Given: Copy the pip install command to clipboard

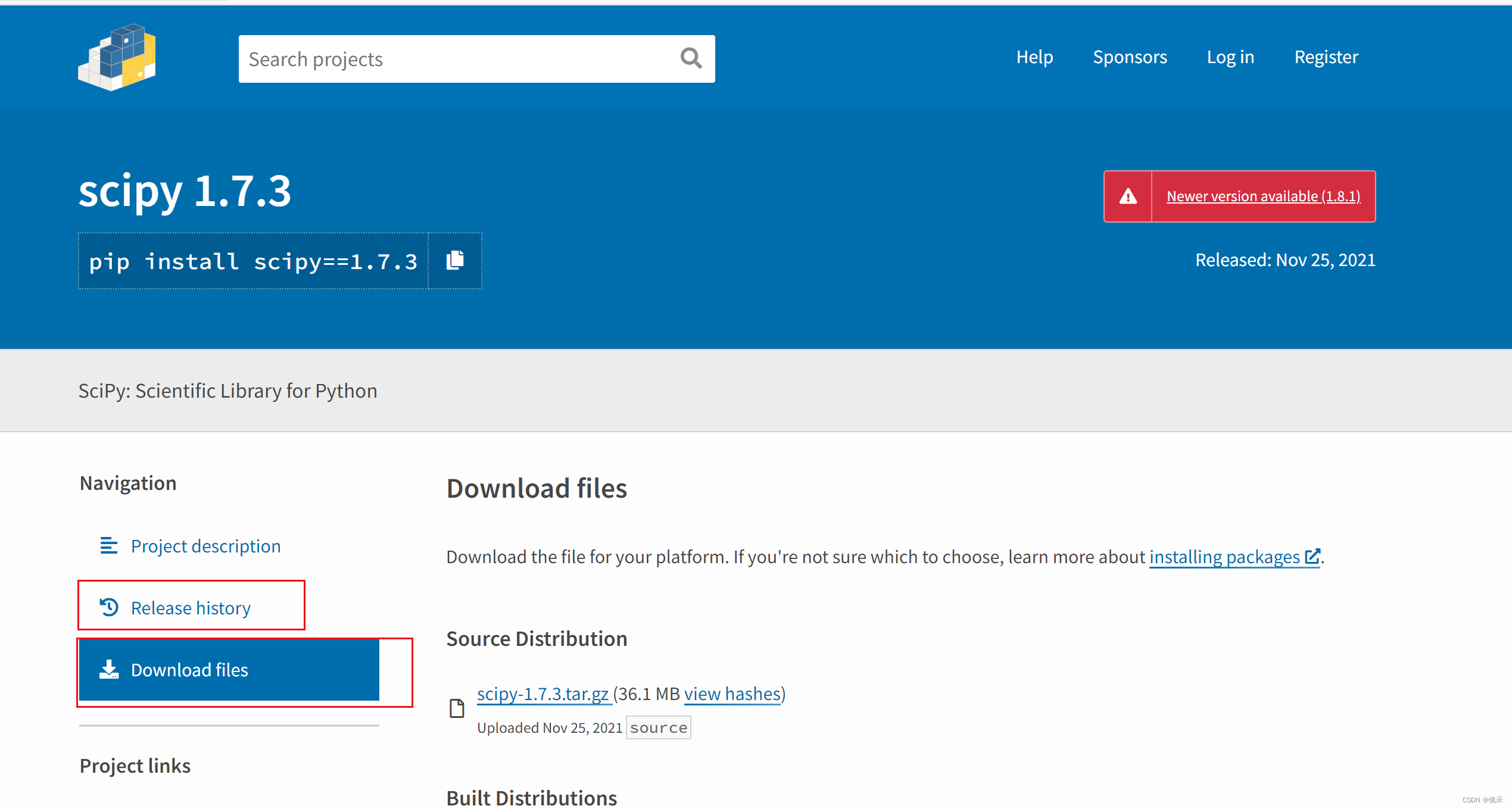Looking at the screenshot, I should 455,261.
